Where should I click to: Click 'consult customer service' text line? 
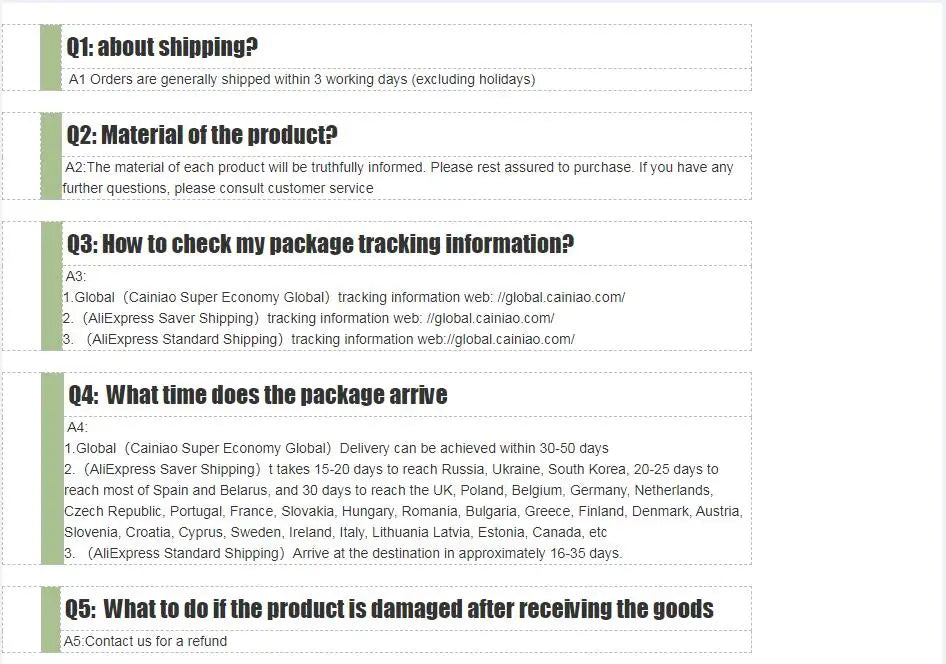coord(218,188)
